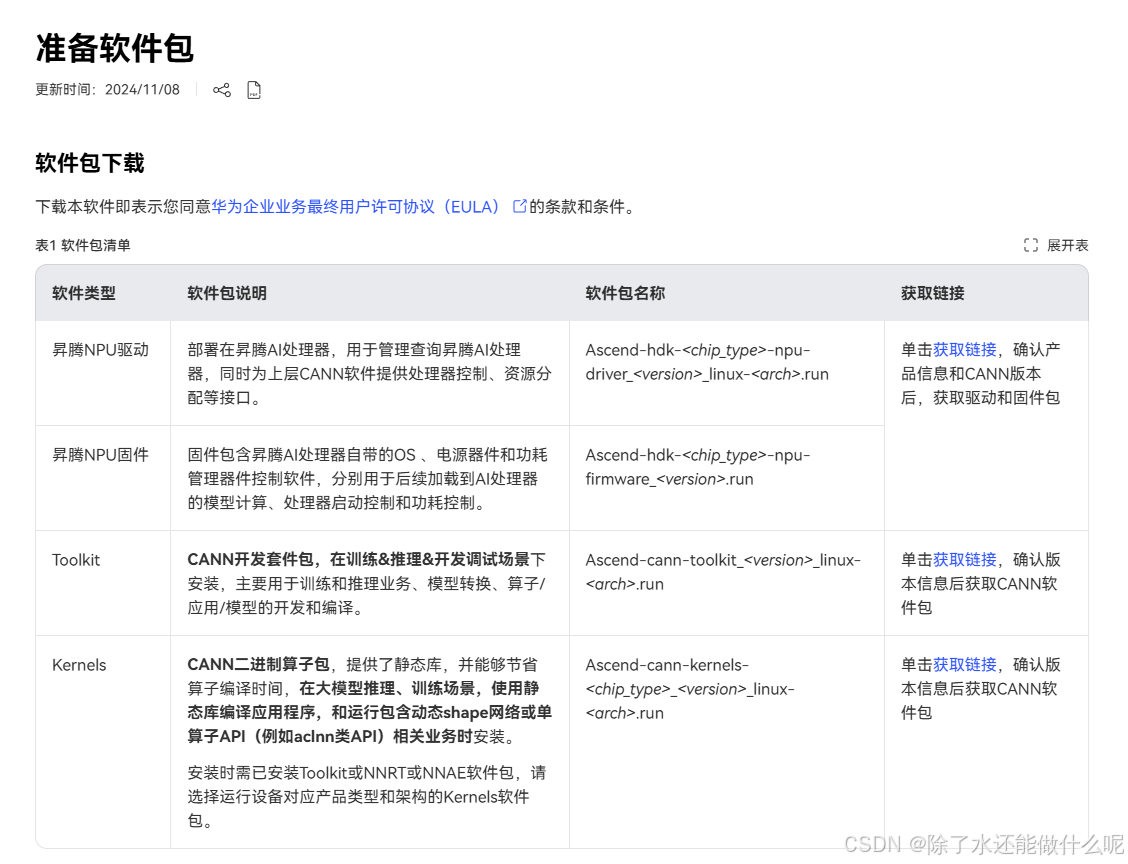Click the external link icon after EULA
Viewport: 1128px width, 864px height.
click(x=519, y=206)
